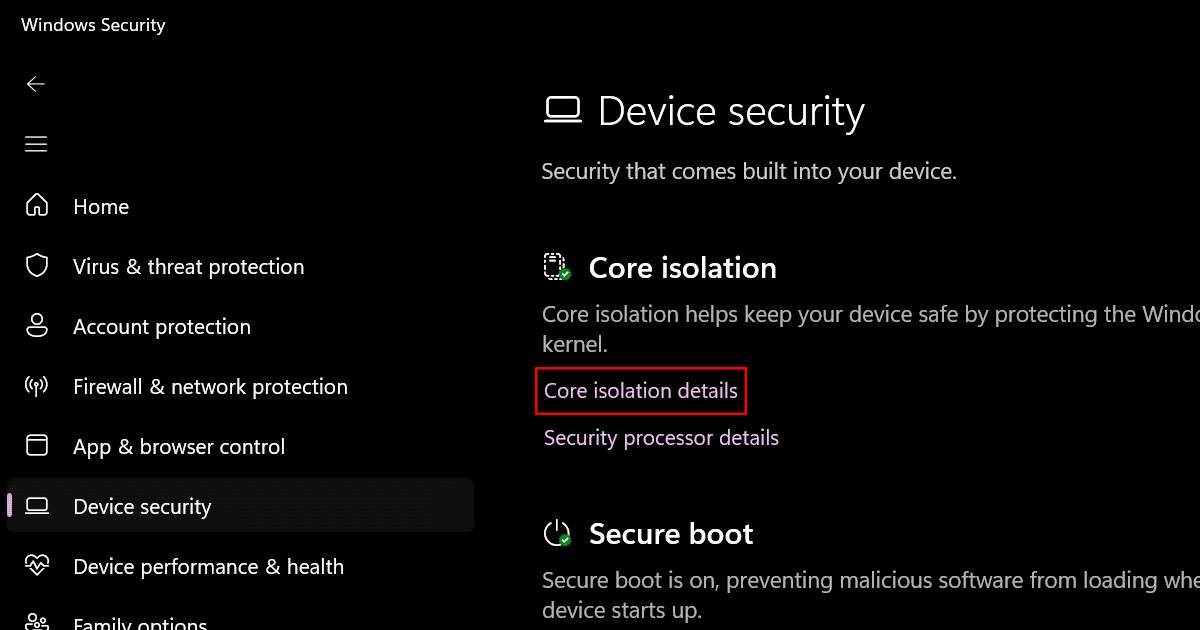This screenshot has width=1200, height=630.
Task: Click the Device security laptop header icon
Action: [x=562, y=111]
